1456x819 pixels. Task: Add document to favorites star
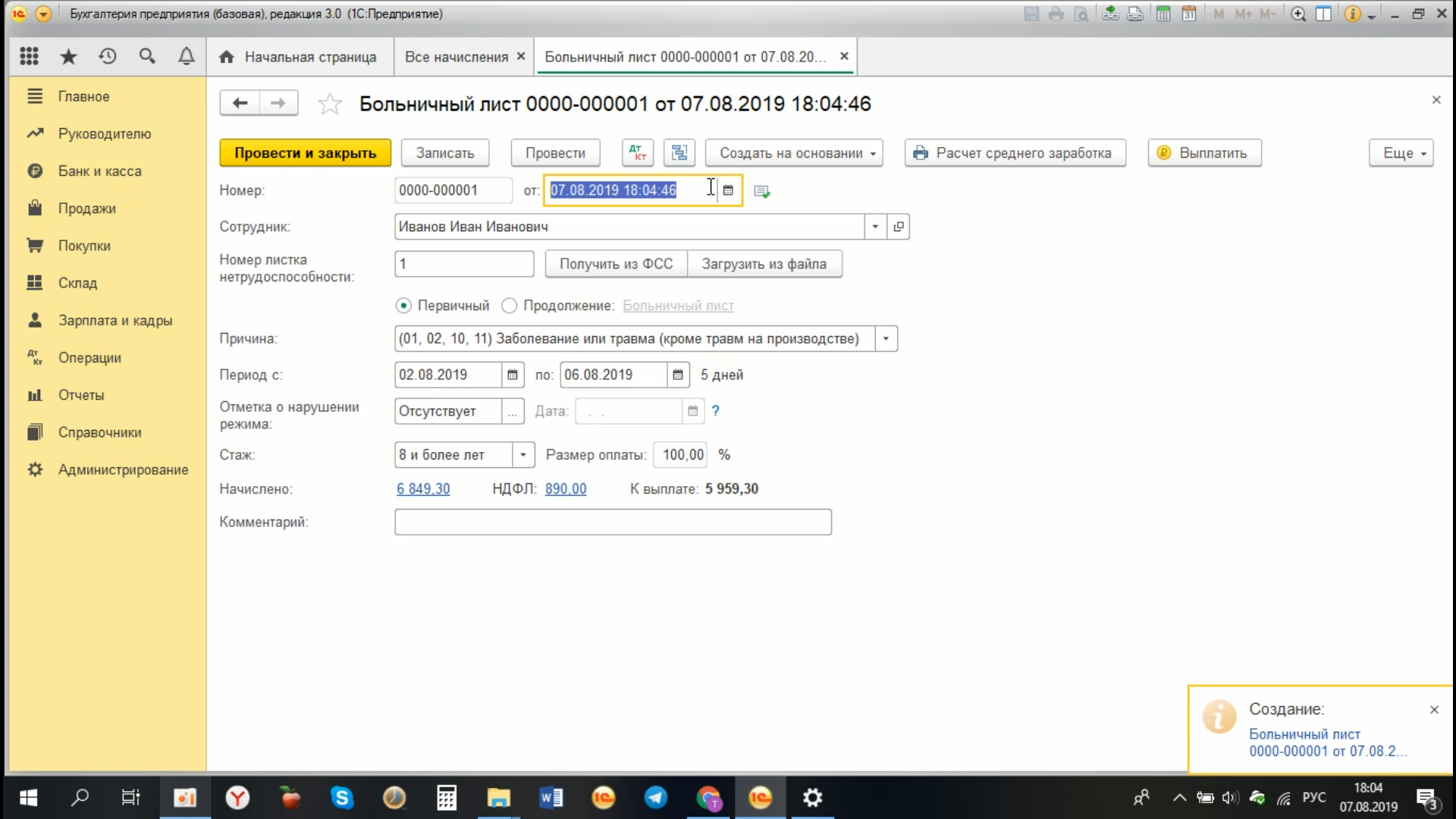coord(330,104)
